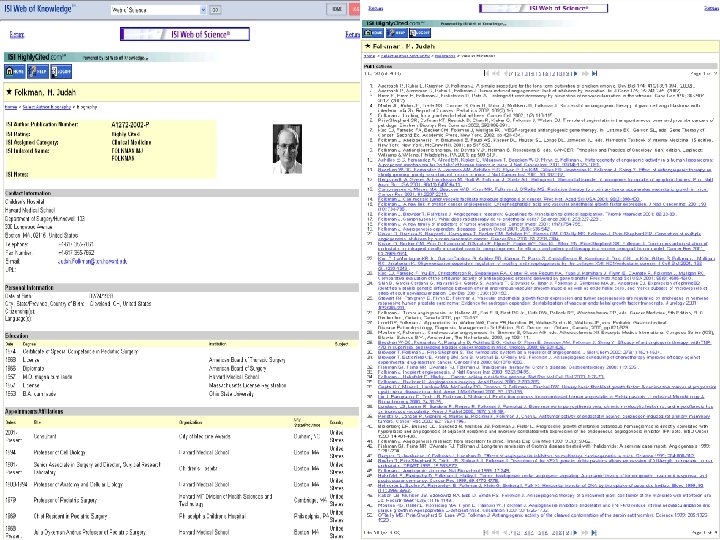Select 'Philadelphia Children's Hospital' organization
Screen dimensions: 720x540
point(212,516)
